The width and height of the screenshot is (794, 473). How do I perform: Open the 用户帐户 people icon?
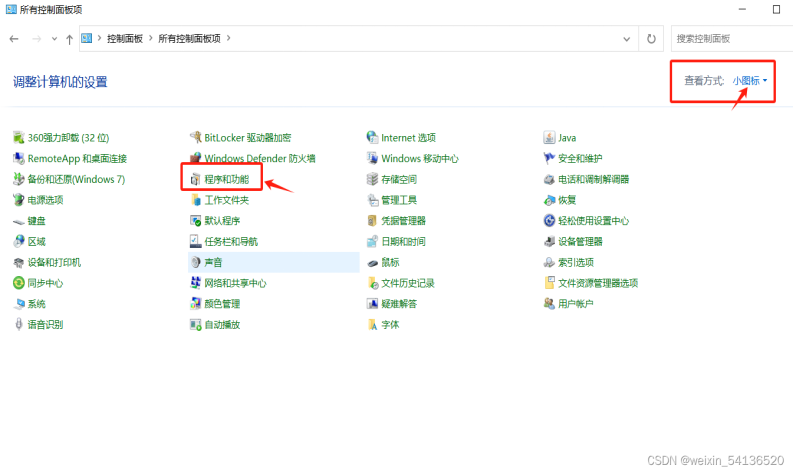pyautogui.click(x=549, y=304)
